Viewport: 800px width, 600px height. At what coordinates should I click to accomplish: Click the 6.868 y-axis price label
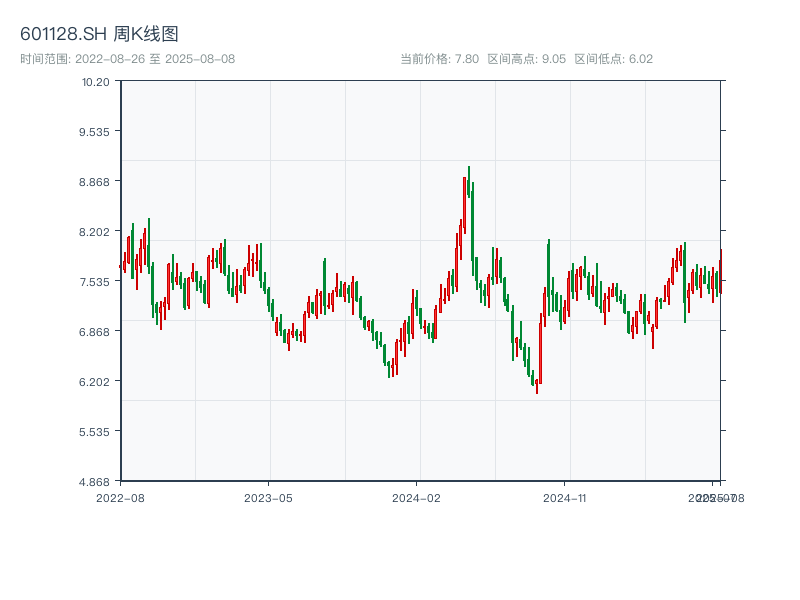point(94,332)
